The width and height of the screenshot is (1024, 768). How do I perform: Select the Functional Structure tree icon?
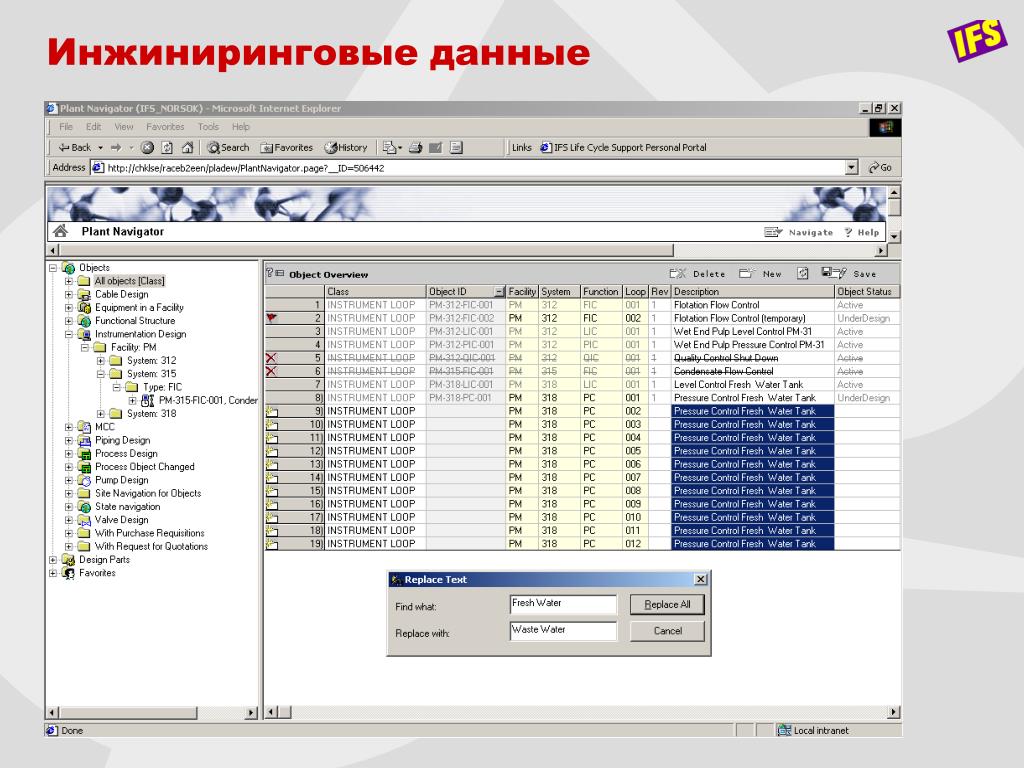[84, 321]
